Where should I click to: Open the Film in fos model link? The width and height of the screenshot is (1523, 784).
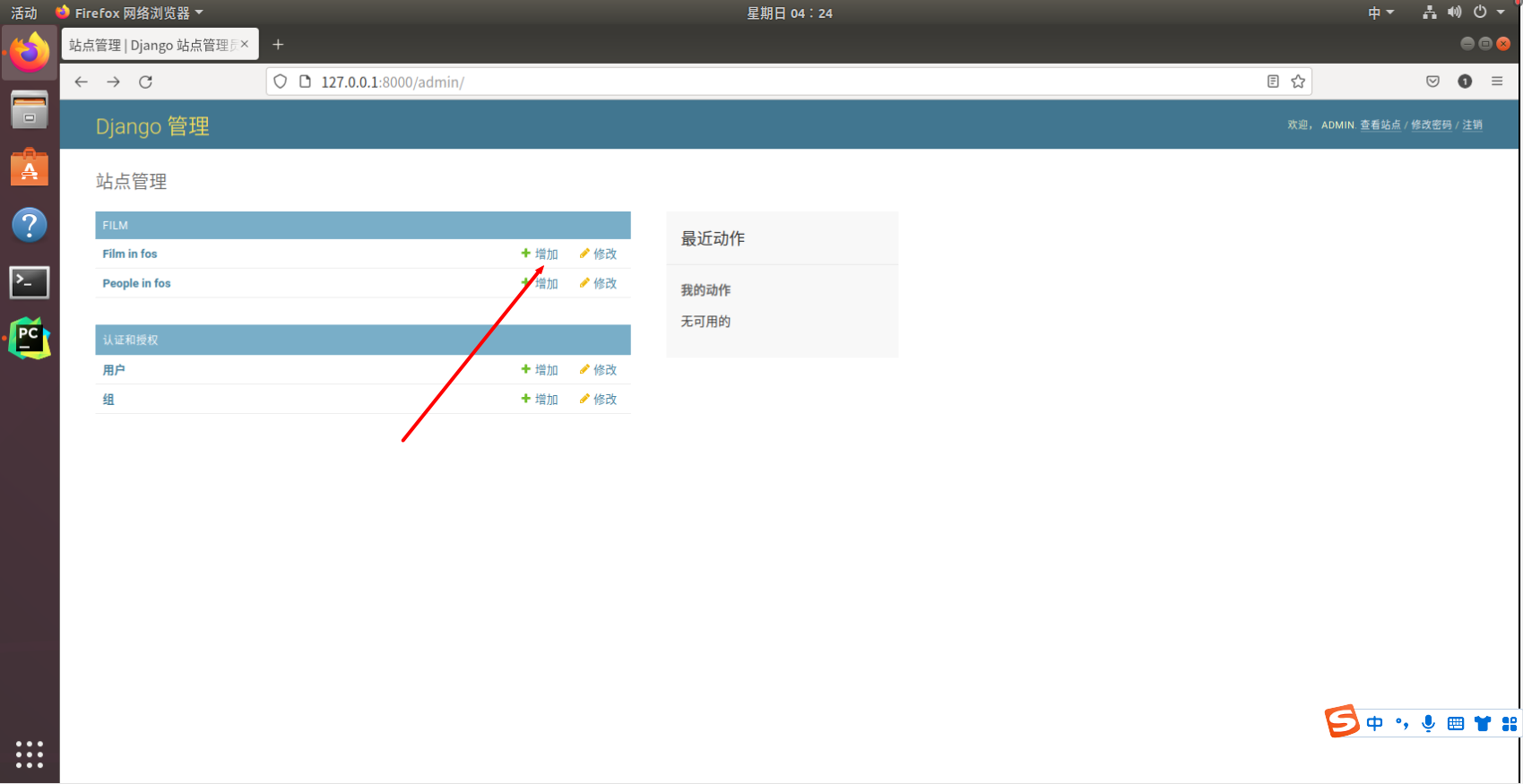tap(130, 254)
